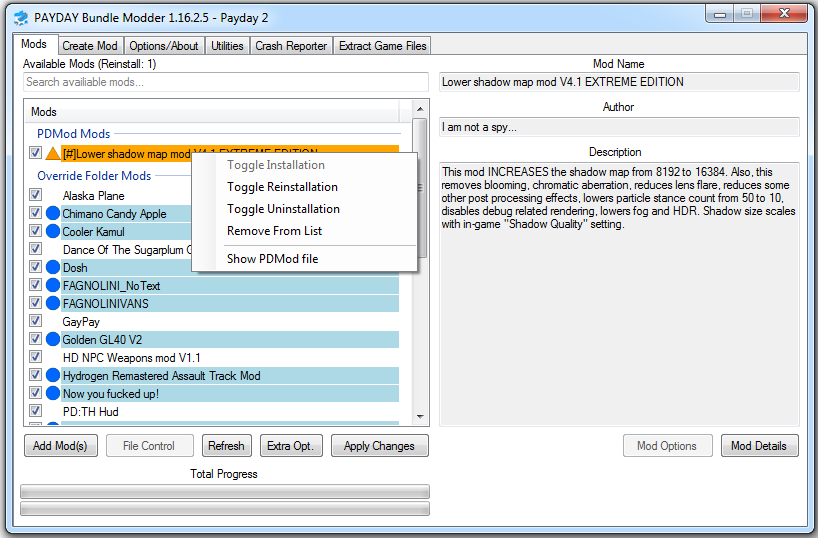
Task: Select Toggle Reinstallation from context menu
Action: coord(305,187)
